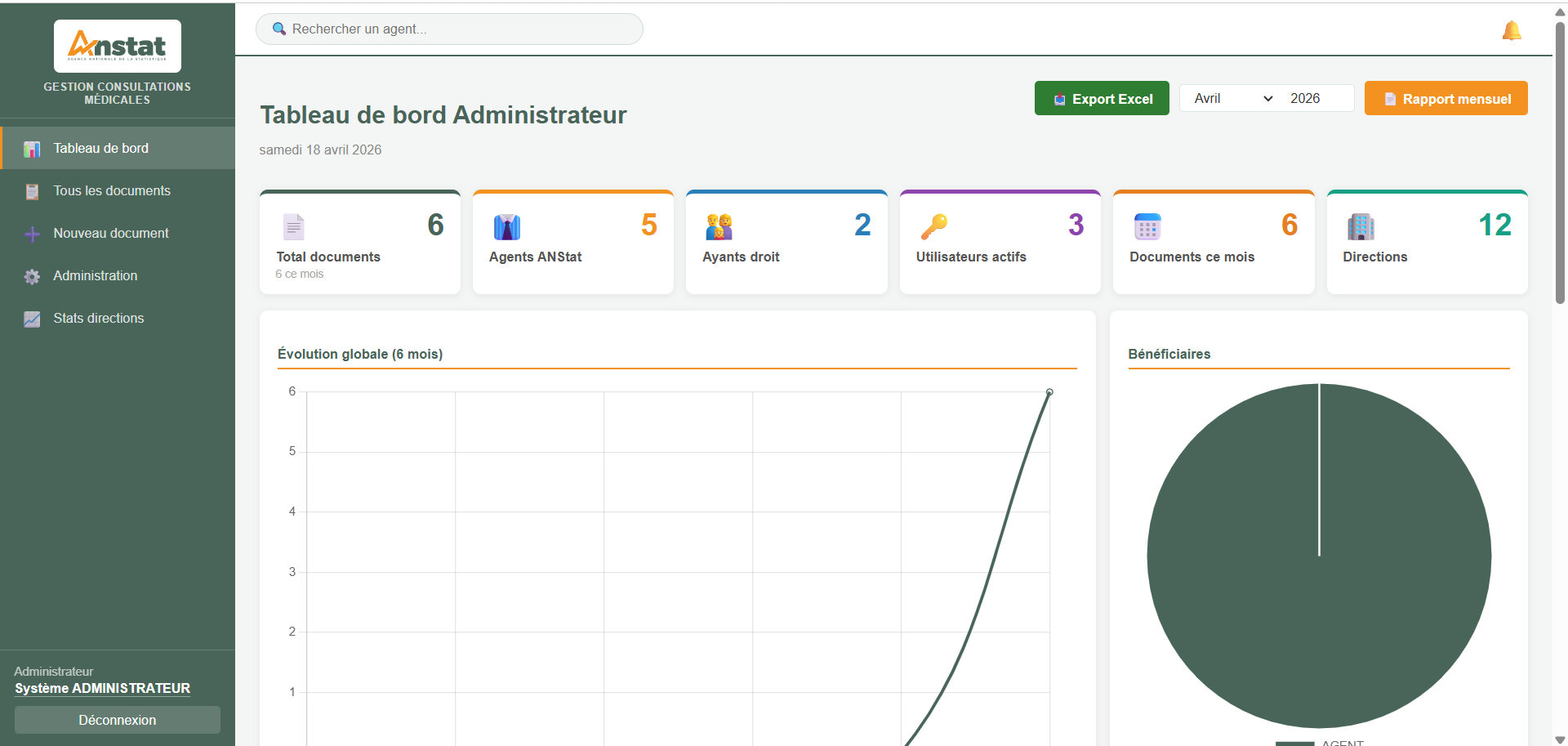The height and width of the screenshot is (746, 1568).
Task: Click the Ayants droit family icon
Action: click(719, 226)
